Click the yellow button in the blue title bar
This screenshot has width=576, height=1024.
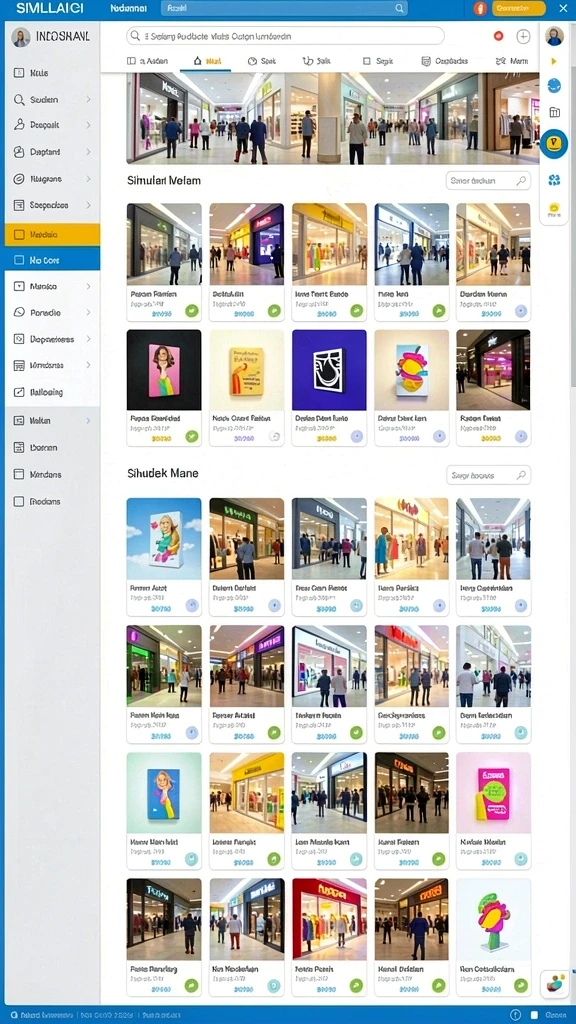519,8
